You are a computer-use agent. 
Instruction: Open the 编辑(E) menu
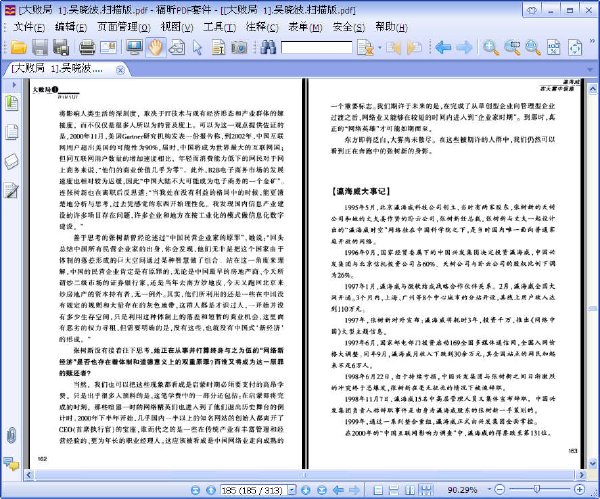71,27
